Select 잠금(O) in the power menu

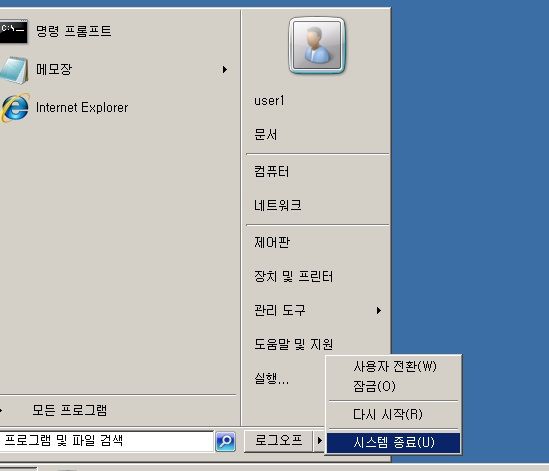(x=393, y=386)
